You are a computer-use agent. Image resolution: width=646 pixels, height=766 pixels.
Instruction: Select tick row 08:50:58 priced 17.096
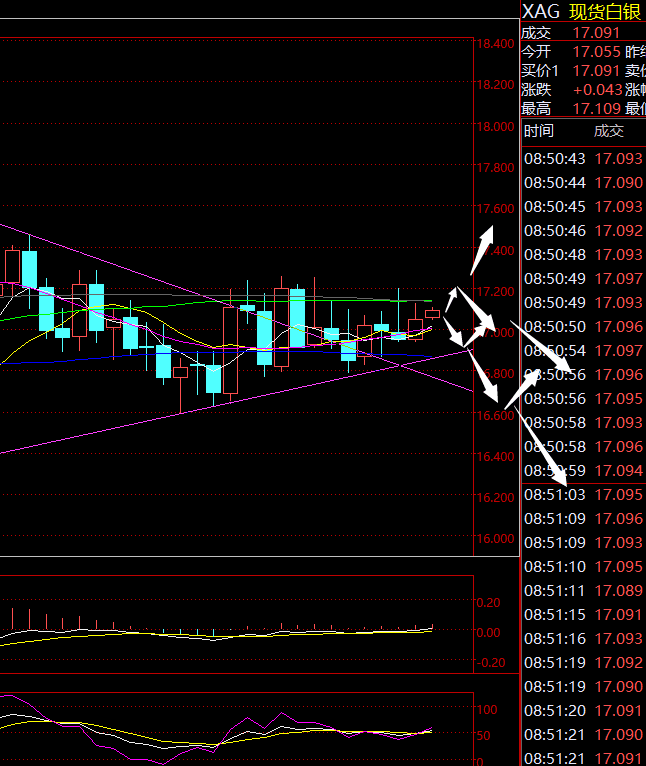click(x=583, y=447)
